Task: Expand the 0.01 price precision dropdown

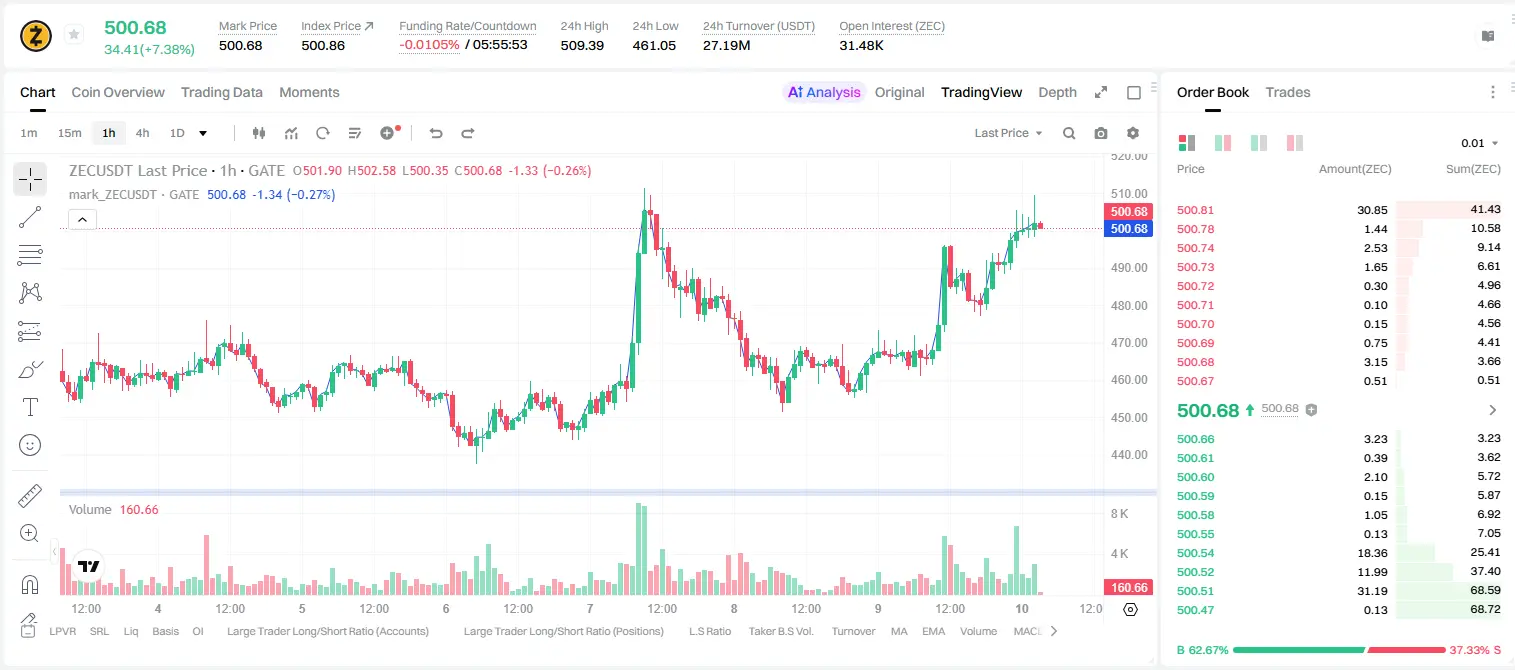Action: [x=1480, y=143]
